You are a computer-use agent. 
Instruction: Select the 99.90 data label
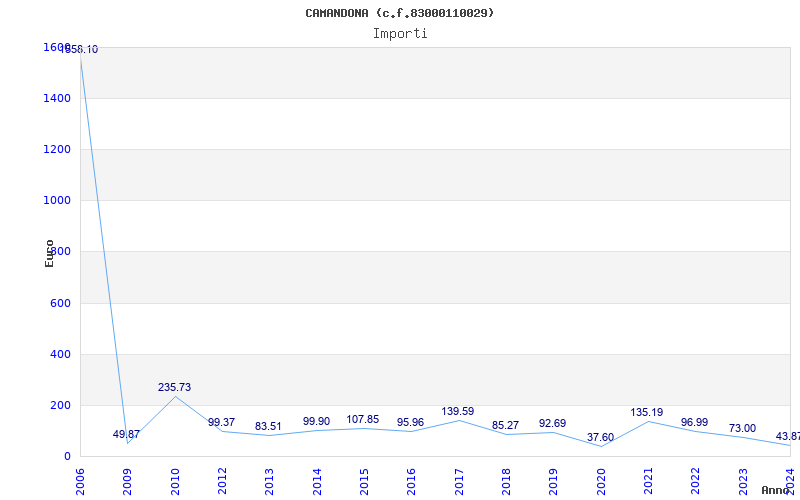pos(316,421)
